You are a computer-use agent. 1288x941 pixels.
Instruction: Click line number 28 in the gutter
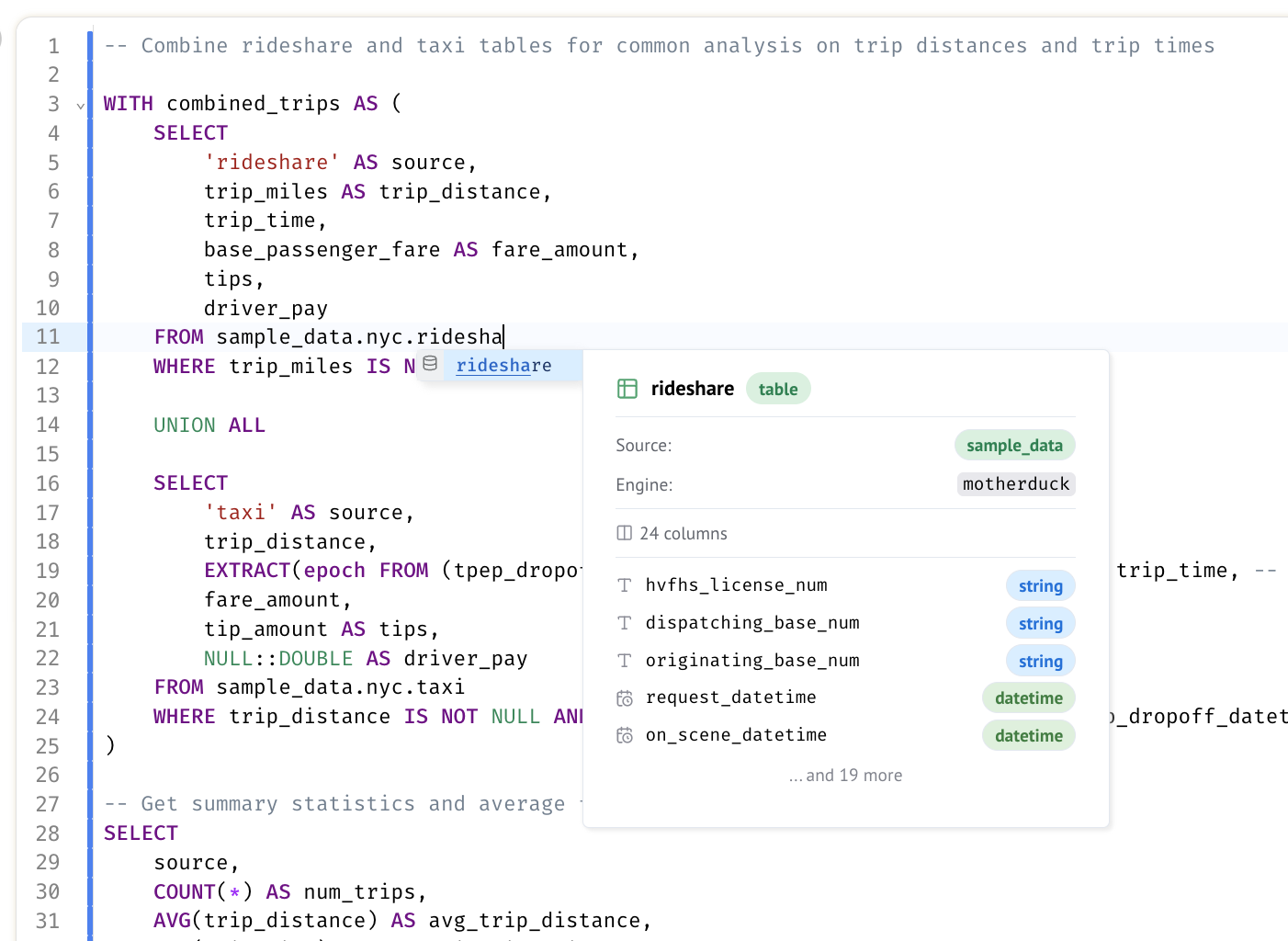[48, 833]
